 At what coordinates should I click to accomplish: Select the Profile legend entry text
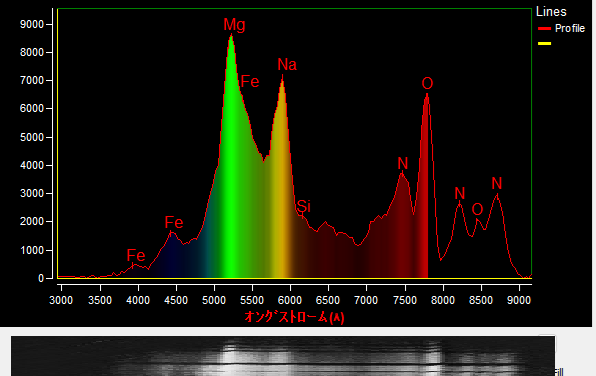569,29
